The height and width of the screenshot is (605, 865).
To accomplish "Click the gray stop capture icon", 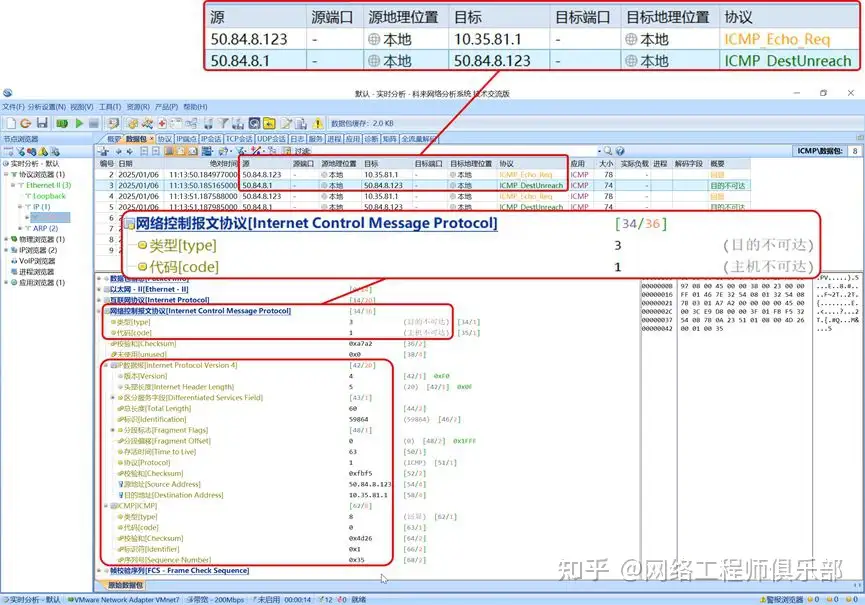I will 92,123.
